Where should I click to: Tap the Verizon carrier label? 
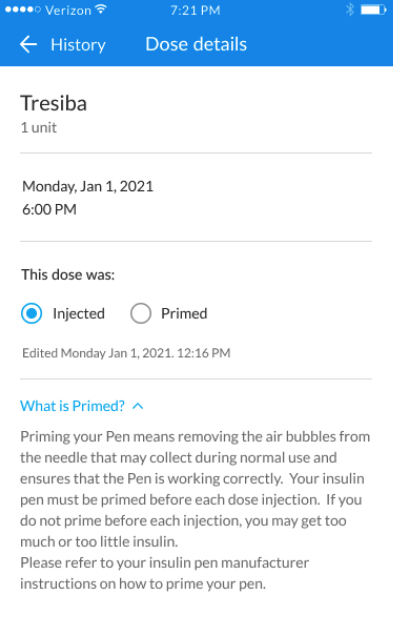(x=68, y=10)
